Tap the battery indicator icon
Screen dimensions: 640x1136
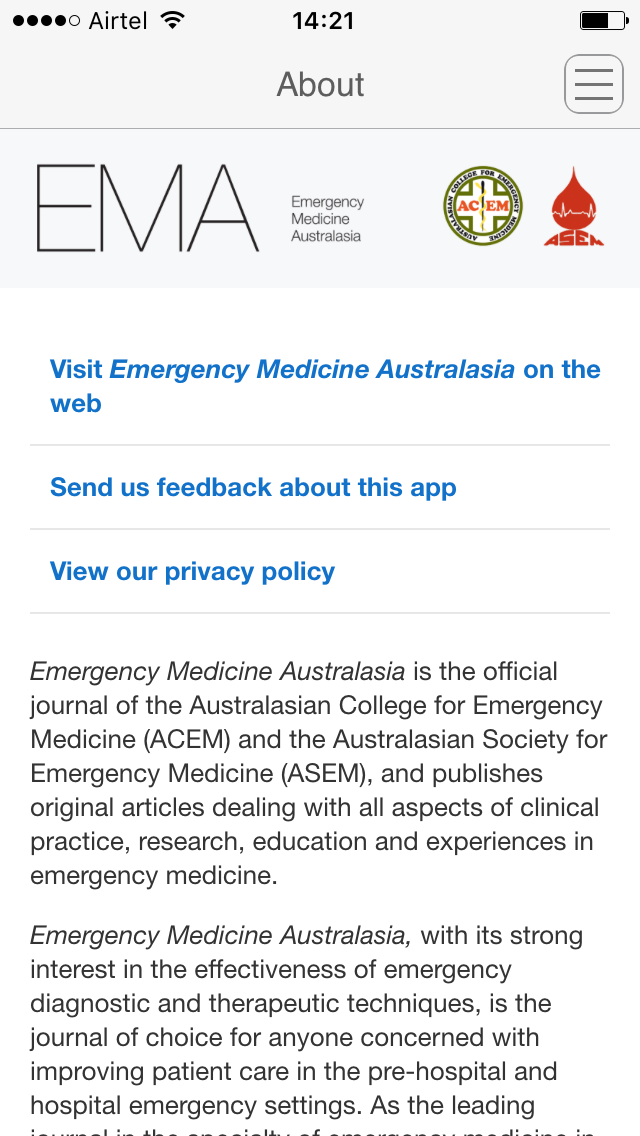tap(604, 20)
